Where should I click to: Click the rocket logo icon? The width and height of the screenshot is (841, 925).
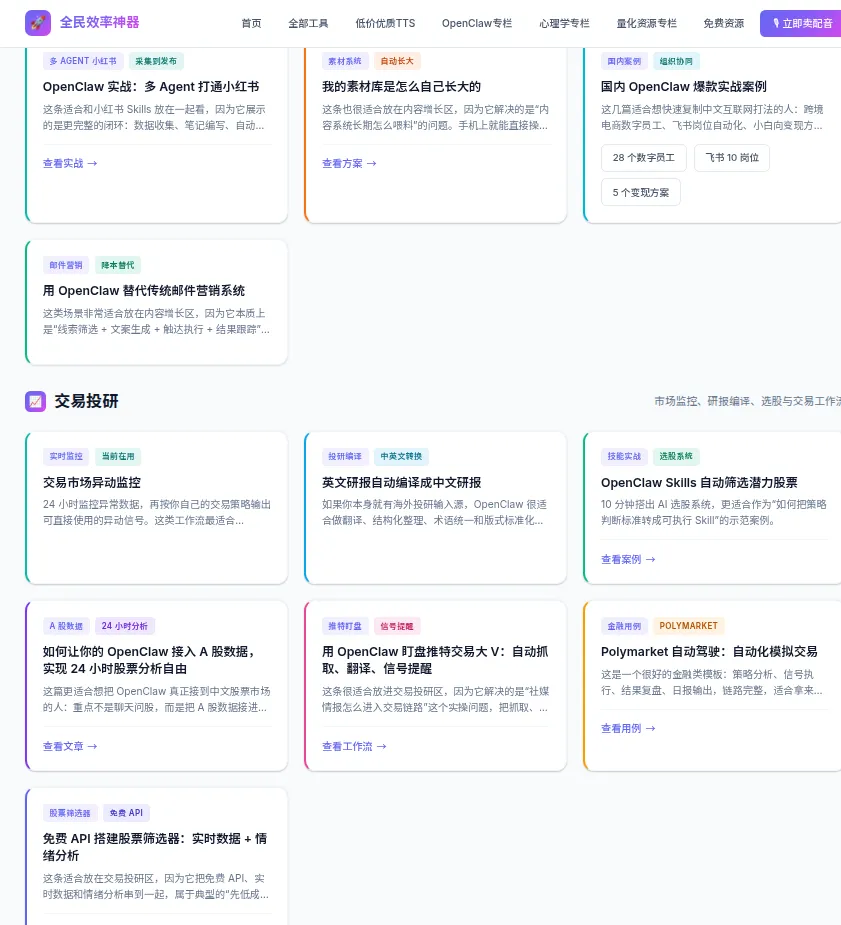tap(38, 23)
